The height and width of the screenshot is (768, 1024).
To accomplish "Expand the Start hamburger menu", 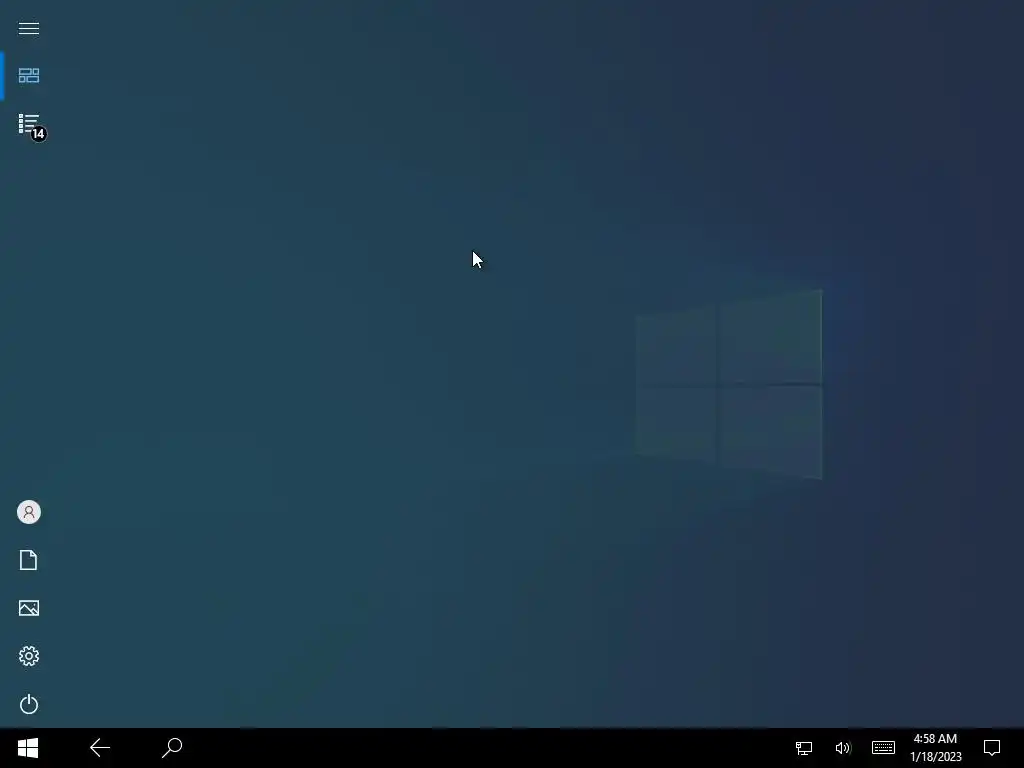I will click(29, 28).
